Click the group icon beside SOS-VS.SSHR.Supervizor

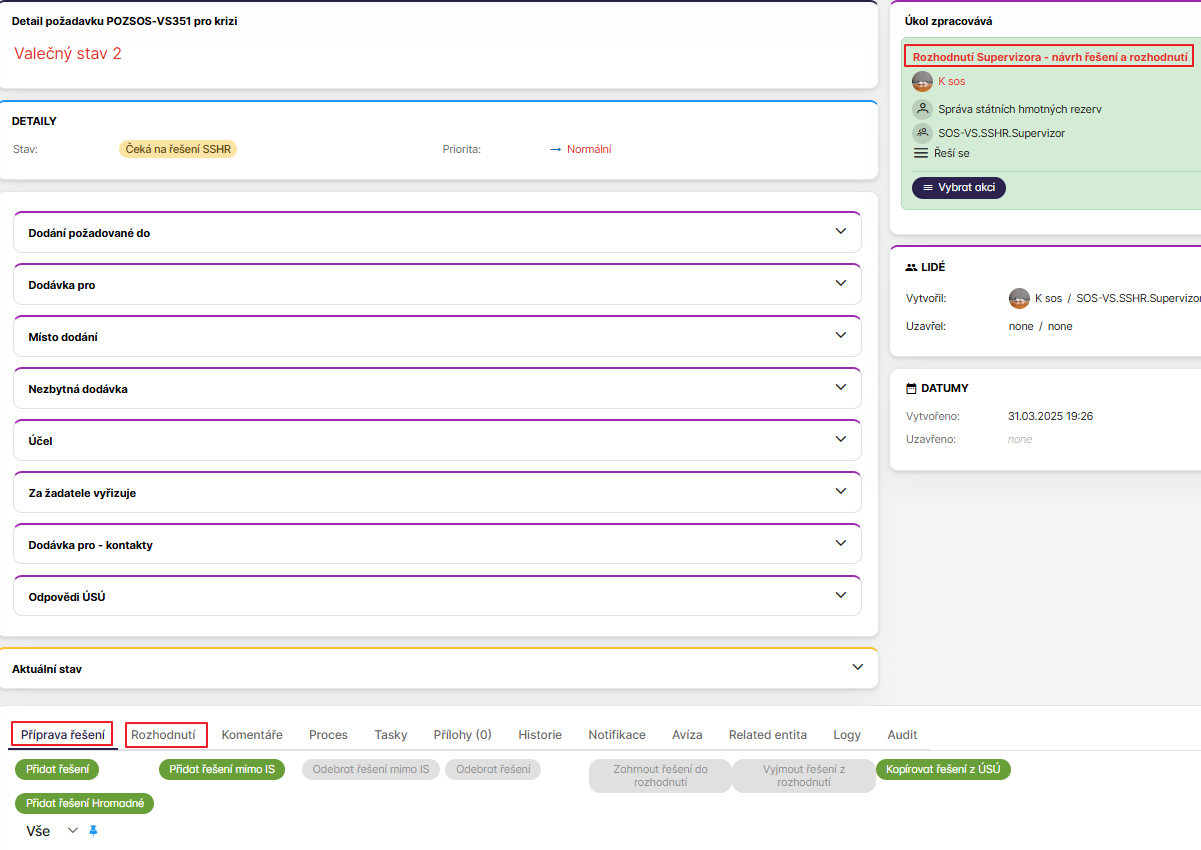click(922, 133)
